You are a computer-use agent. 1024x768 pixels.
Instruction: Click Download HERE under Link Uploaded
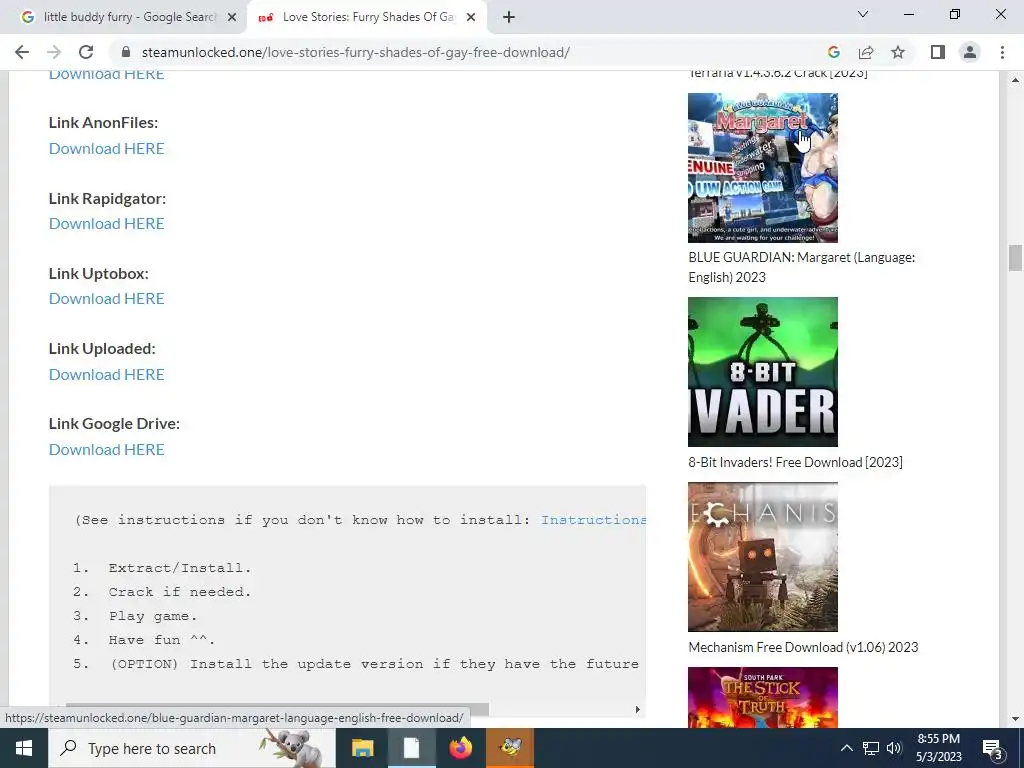[106, 374]
